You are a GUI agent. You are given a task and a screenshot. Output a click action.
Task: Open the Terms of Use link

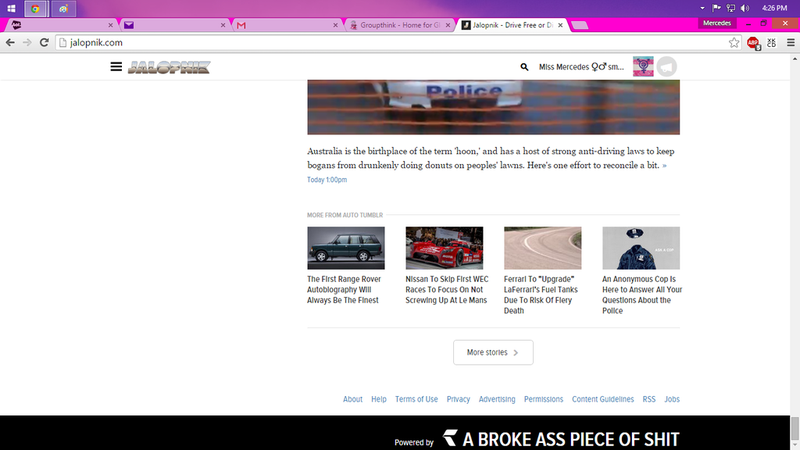click(416, 399)
